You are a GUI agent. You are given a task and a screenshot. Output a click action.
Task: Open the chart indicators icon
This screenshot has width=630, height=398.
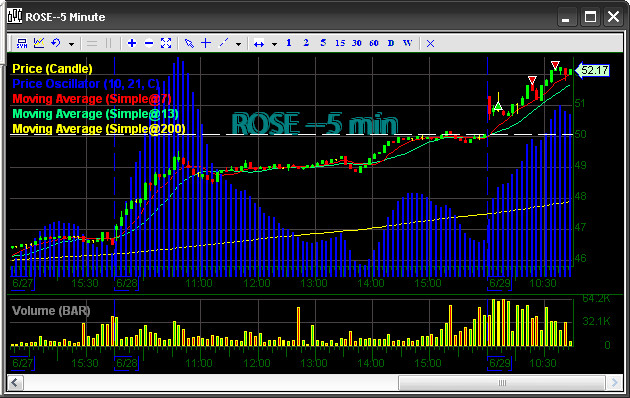[x=39, y=43]
